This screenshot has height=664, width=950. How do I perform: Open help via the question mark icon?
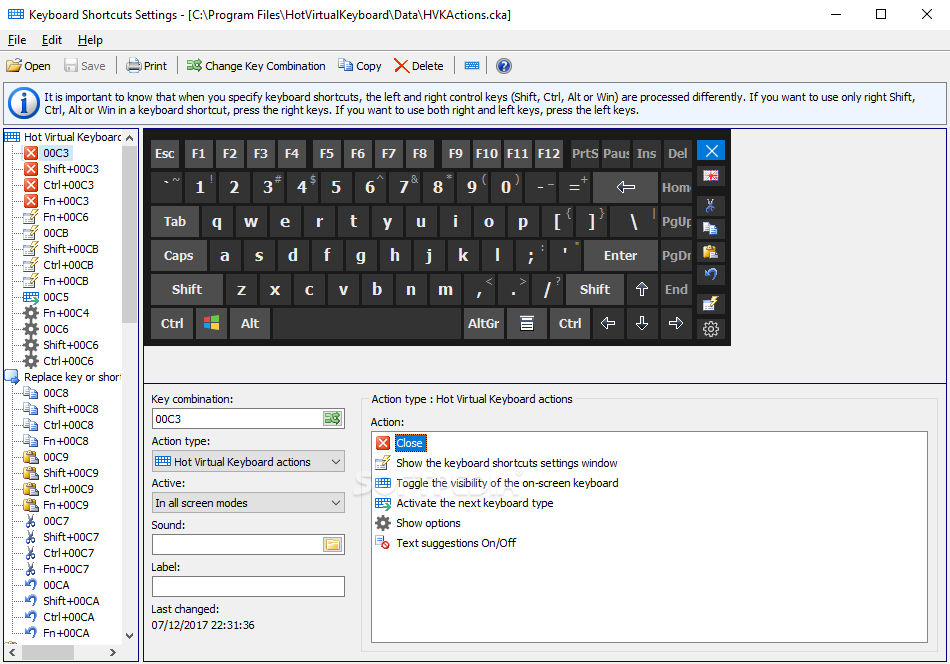[503, 65]
